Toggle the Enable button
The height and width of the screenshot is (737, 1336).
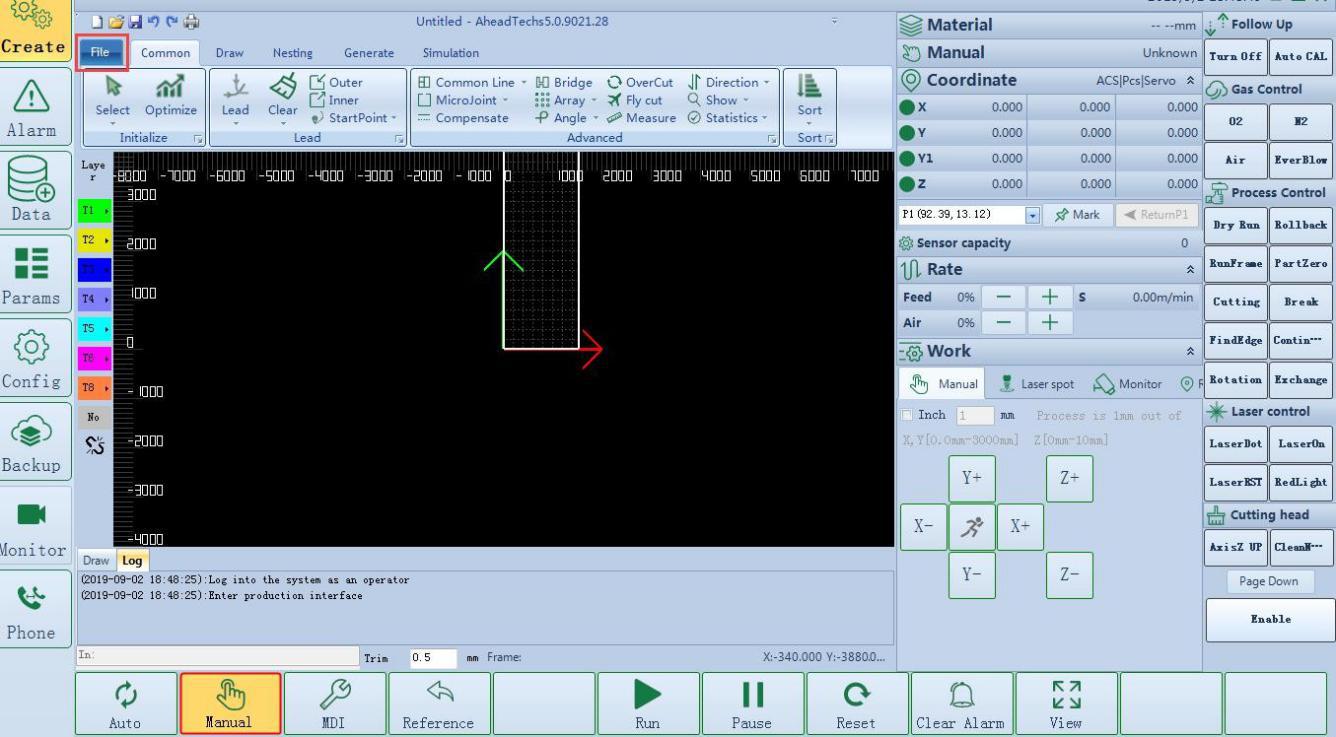1270,619
